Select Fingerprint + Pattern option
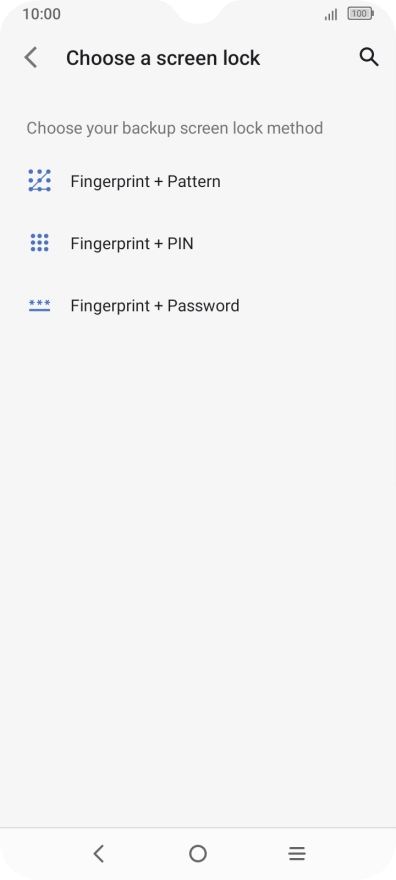The width and height of the screenshot is (396, 880). click(198, 181)
